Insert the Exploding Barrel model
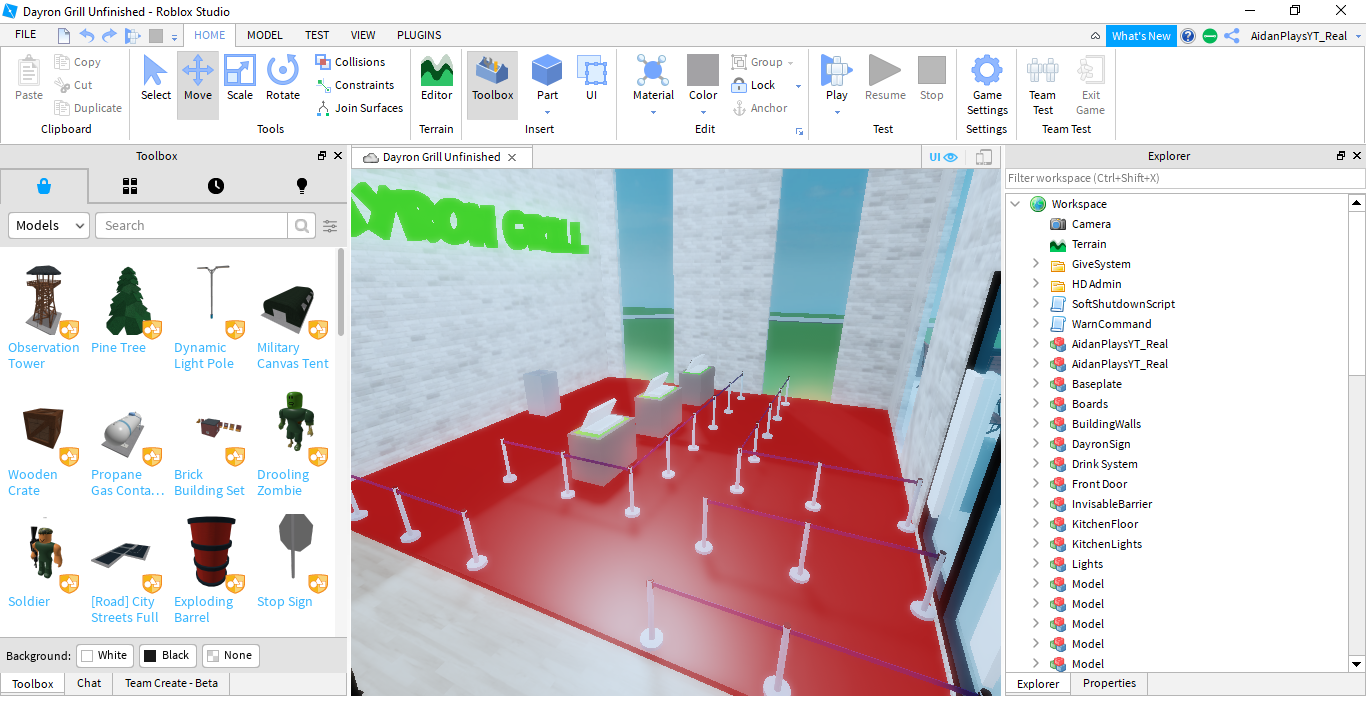This screenshot has height=705, width=1366. (x=210, y=570)
